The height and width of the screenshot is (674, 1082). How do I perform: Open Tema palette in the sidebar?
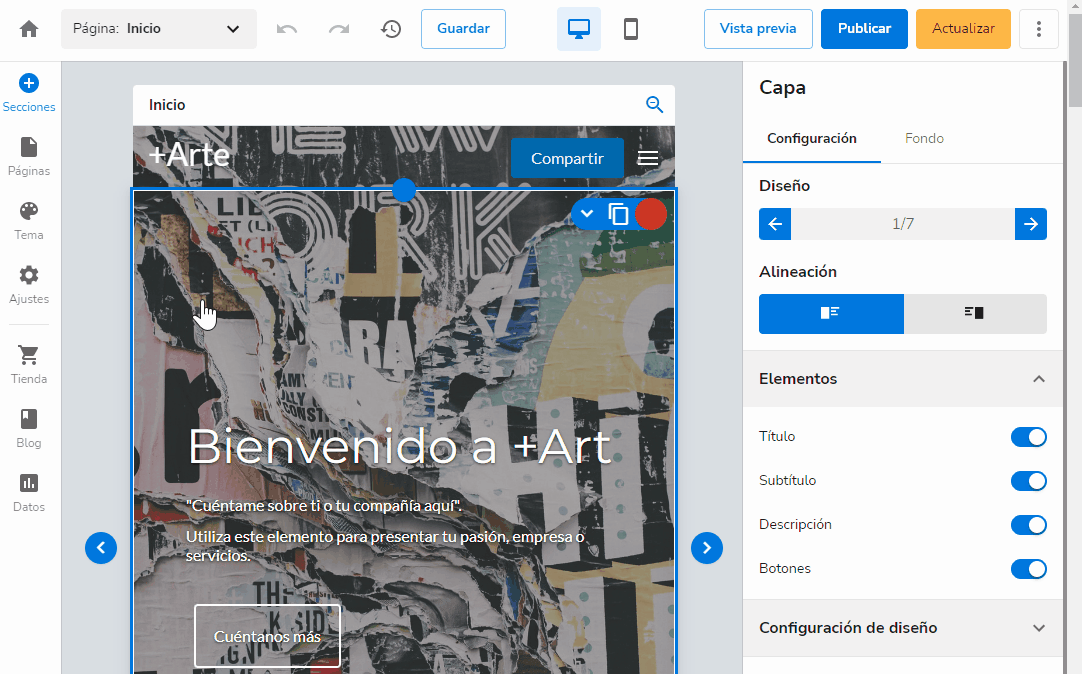click(x=29, y=221)
